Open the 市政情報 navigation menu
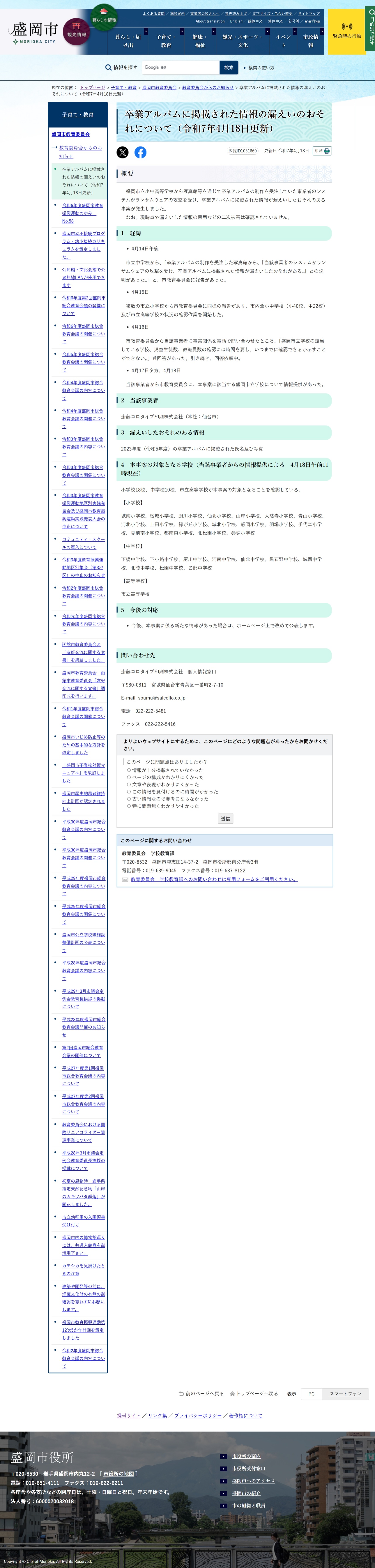375x1568 pixels. (x=311, y=41)
